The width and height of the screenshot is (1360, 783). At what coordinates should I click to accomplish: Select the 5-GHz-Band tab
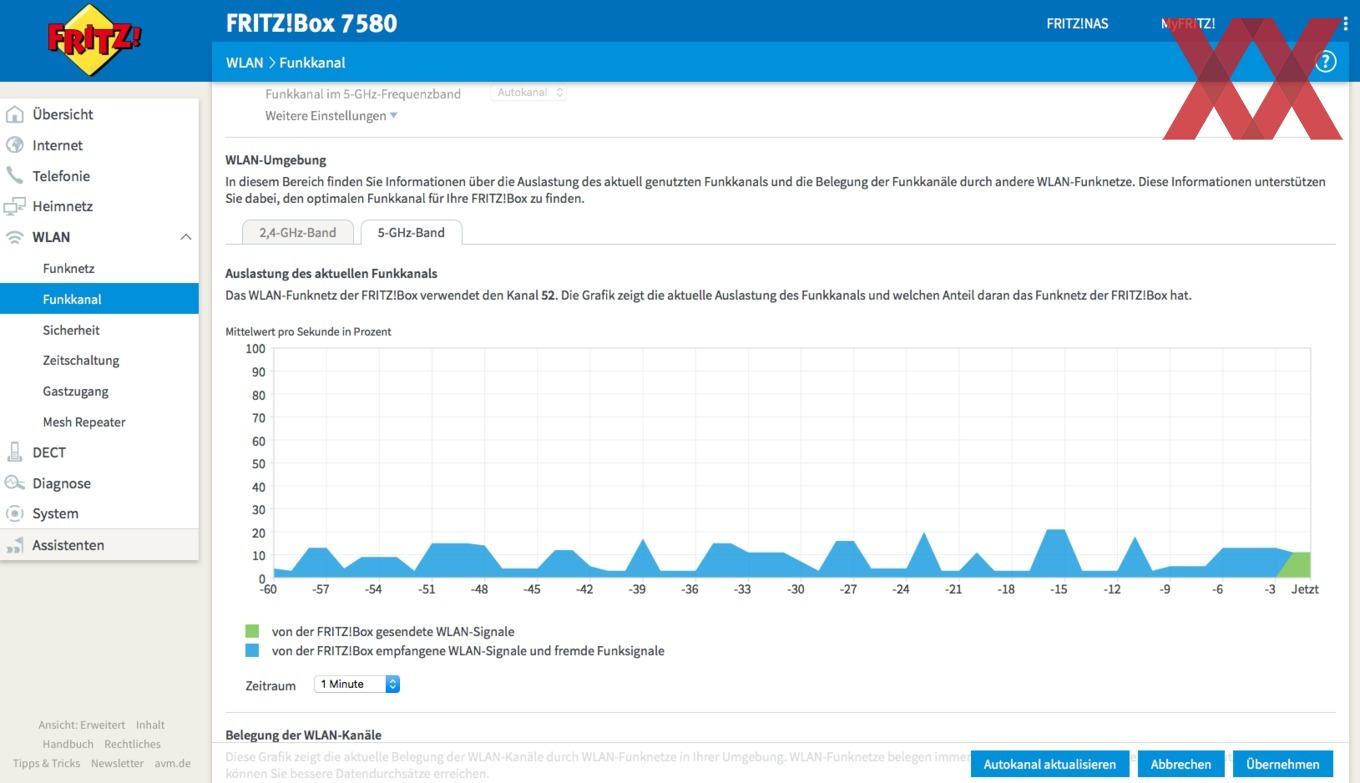[411, 232]
